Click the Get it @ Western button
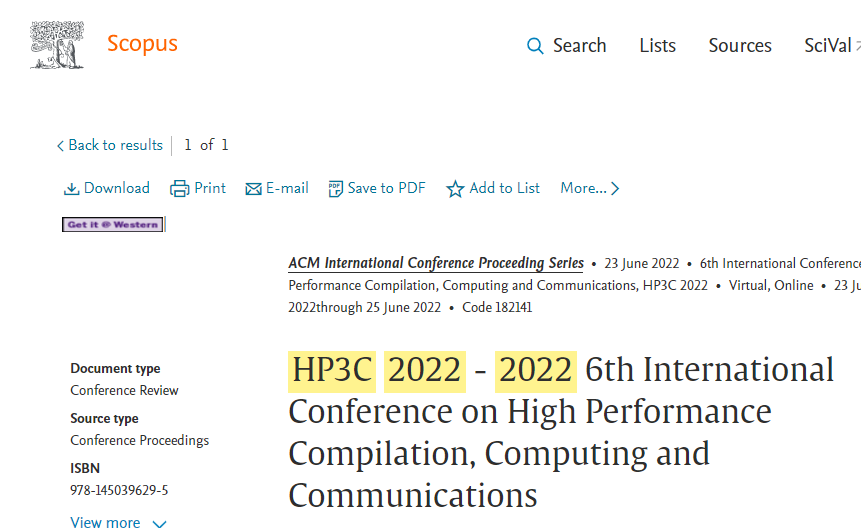Image resolution: width=861 pixels, height=528 pixels. 113,224
